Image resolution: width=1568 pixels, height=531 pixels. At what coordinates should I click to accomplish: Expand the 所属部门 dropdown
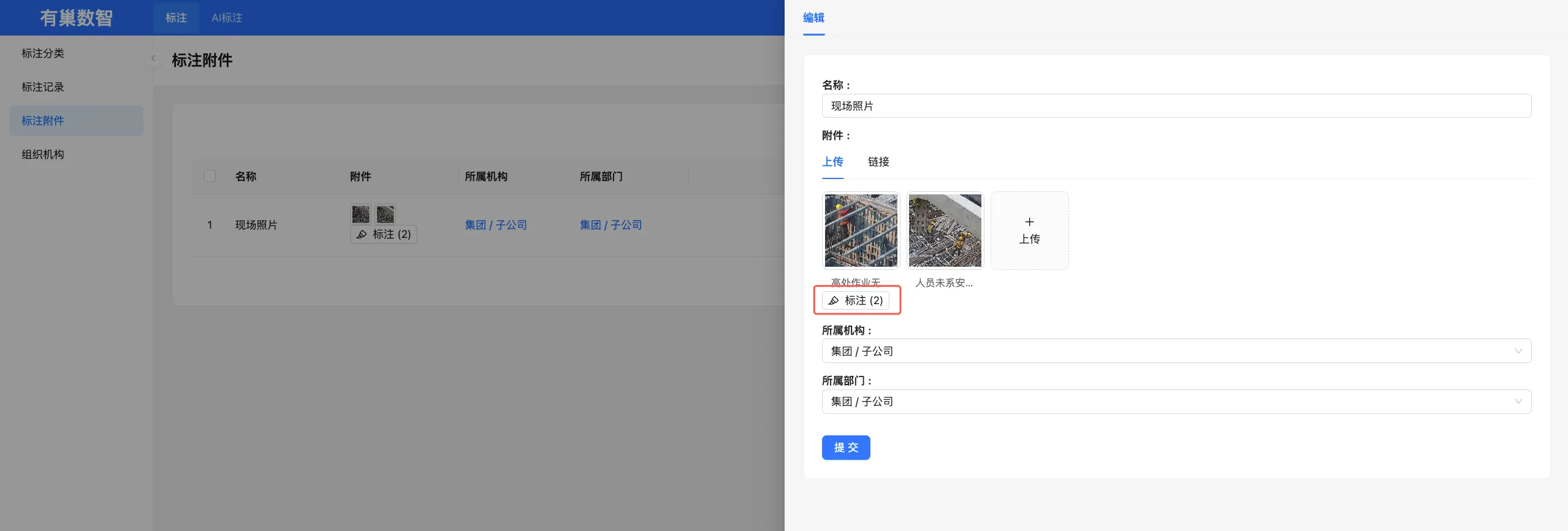point(1176,402)
